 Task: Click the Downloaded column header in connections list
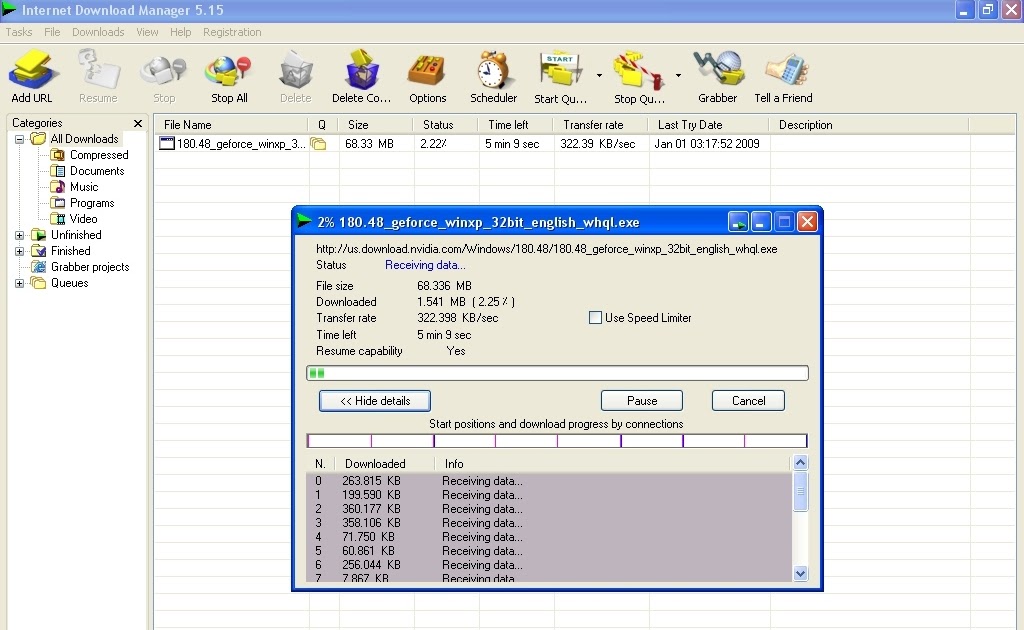[x=384, y=464]
